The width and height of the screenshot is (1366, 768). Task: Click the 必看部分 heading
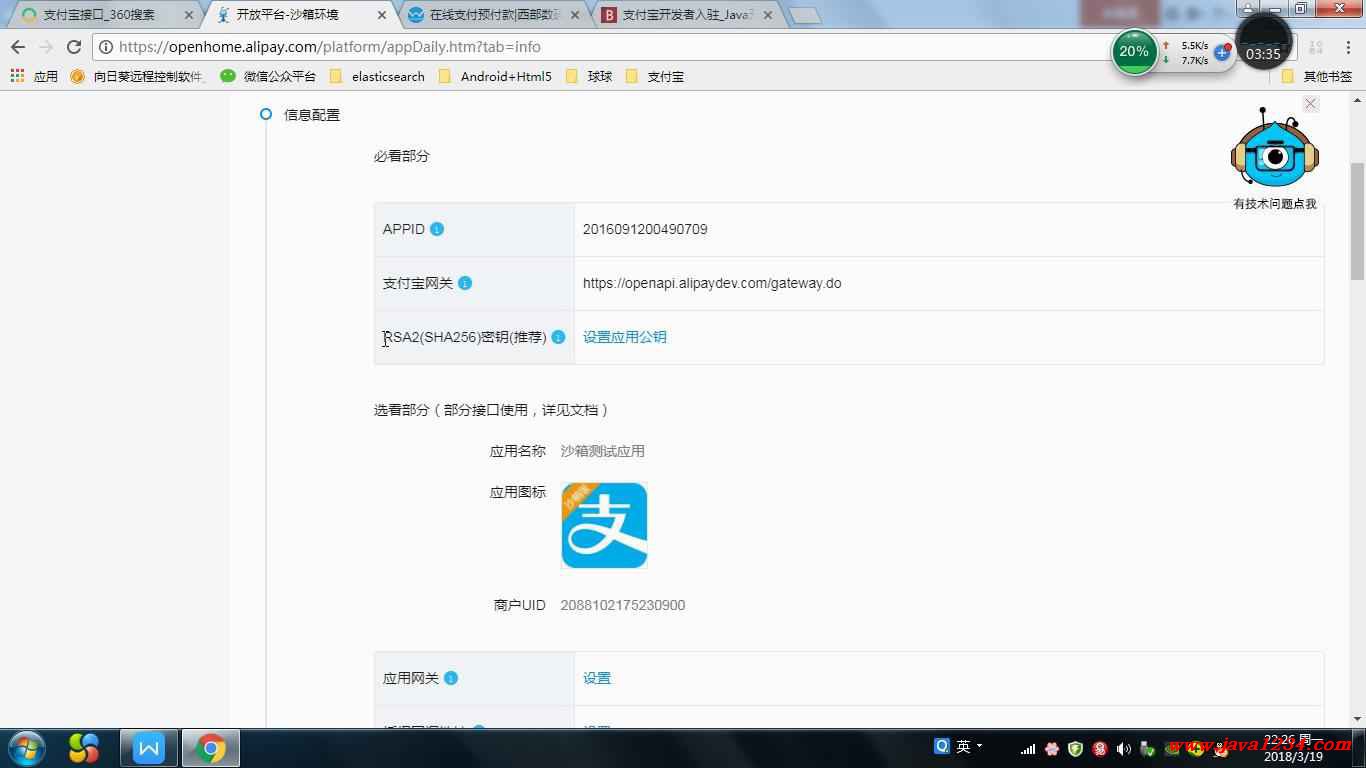[402, 156]
